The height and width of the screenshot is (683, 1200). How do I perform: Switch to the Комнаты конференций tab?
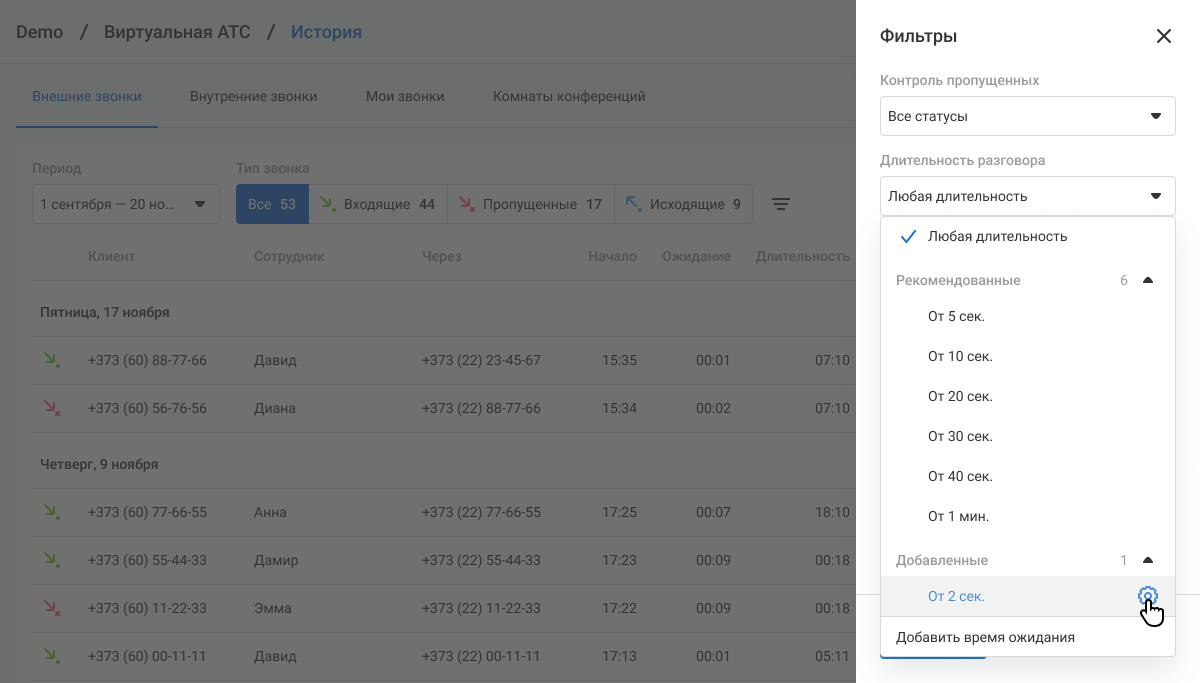click(x=568, y=97)
